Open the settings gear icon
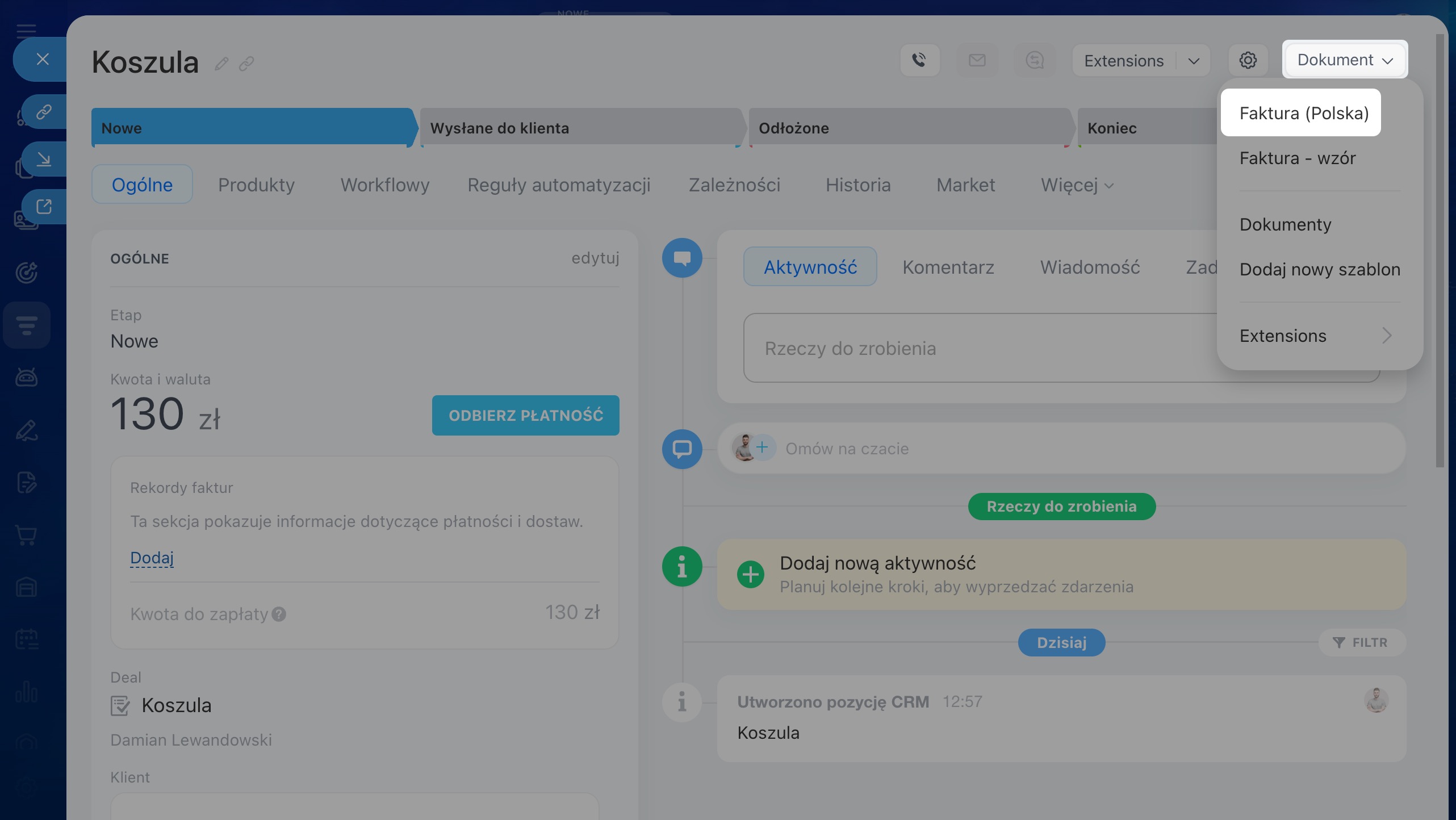1456x820 pixels. point(1248,60)
